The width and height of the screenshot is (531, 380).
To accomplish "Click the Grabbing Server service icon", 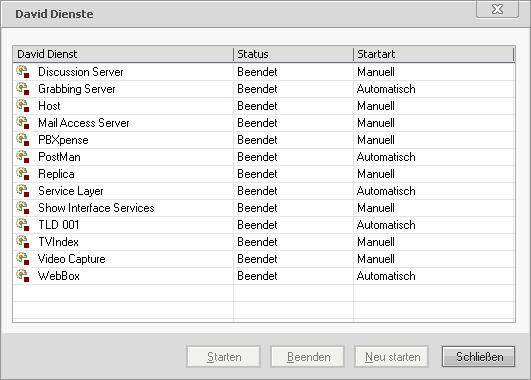I will 23,89.
